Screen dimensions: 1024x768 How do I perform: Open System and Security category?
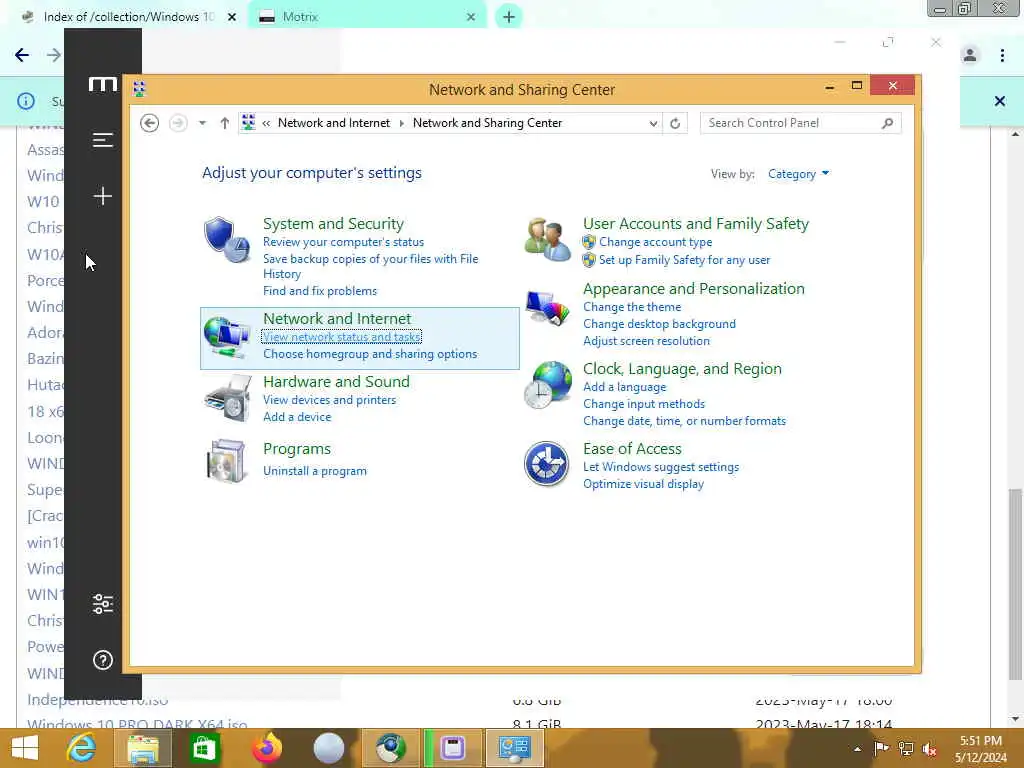[x=333, y=223]
